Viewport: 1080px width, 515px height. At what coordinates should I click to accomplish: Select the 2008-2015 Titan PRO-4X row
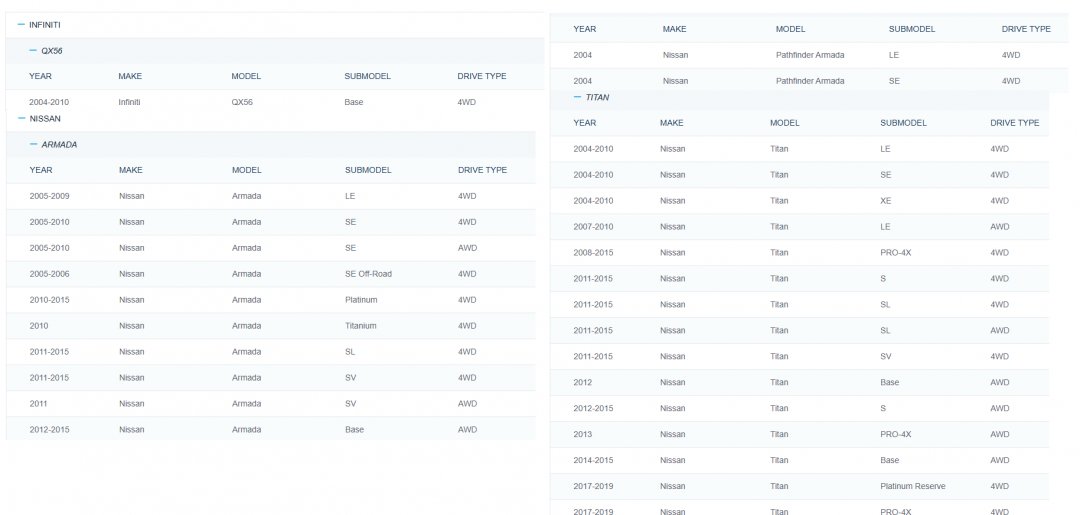(800, 253)
